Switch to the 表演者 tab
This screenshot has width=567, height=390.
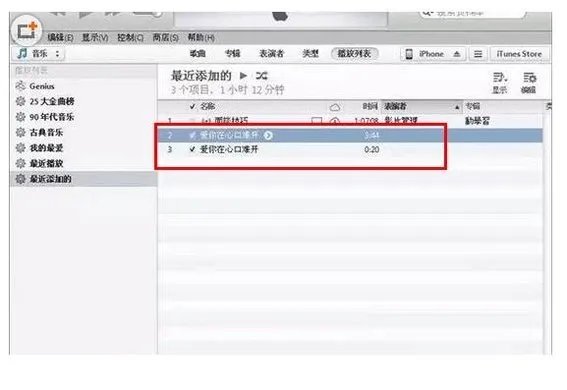(x=272, y=54)
